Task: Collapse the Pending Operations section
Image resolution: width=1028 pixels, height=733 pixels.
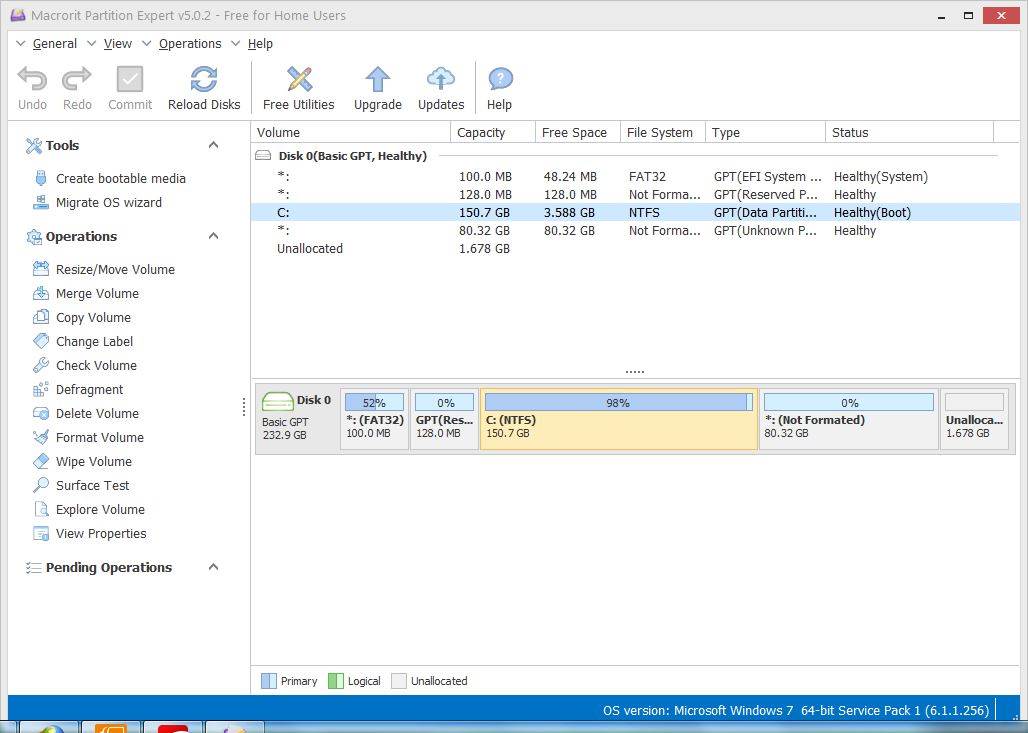Action: [x=213, y=567]
